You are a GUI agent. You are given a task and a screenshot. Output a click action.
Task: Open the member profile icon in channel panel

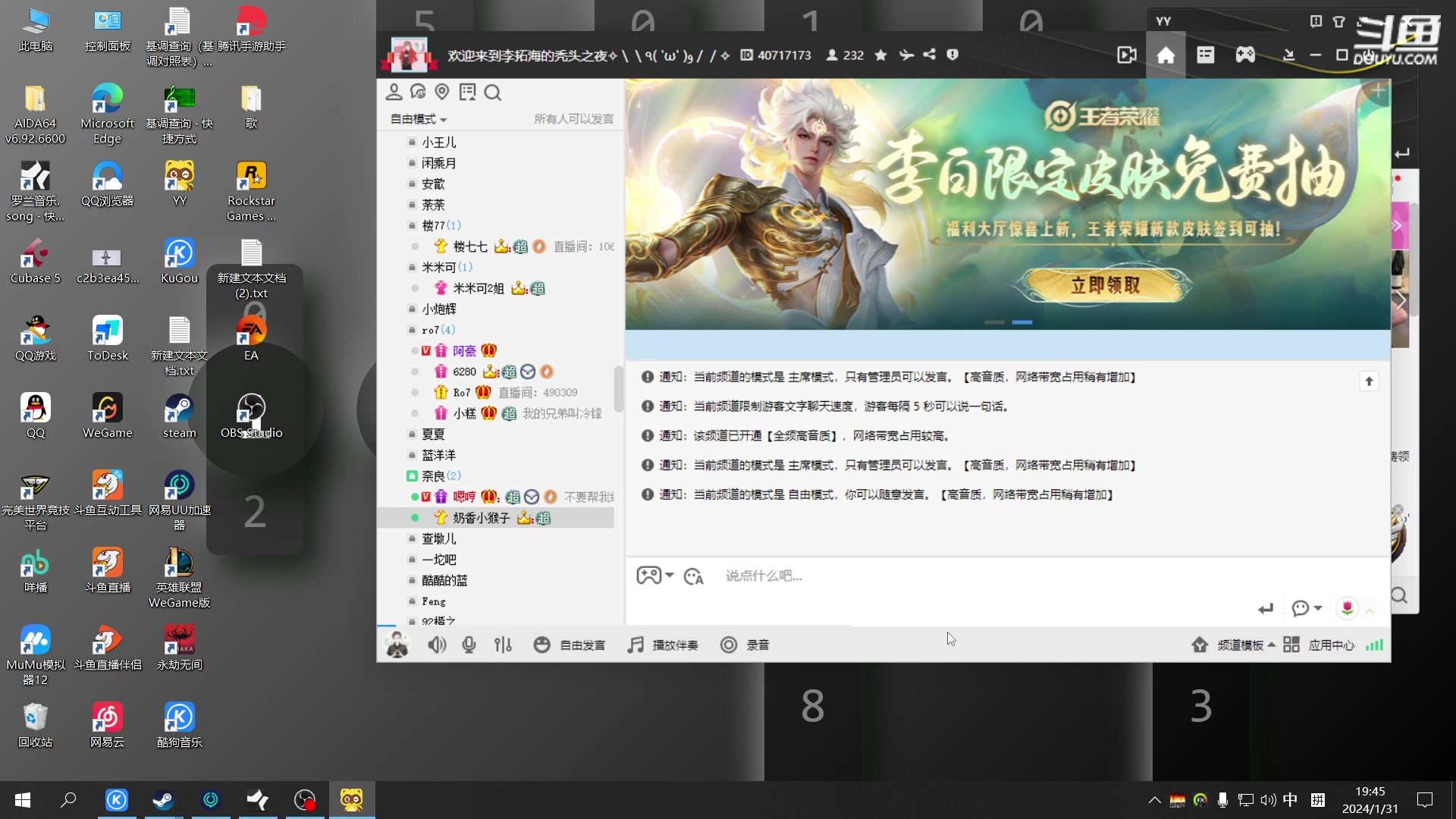[394, 92]
